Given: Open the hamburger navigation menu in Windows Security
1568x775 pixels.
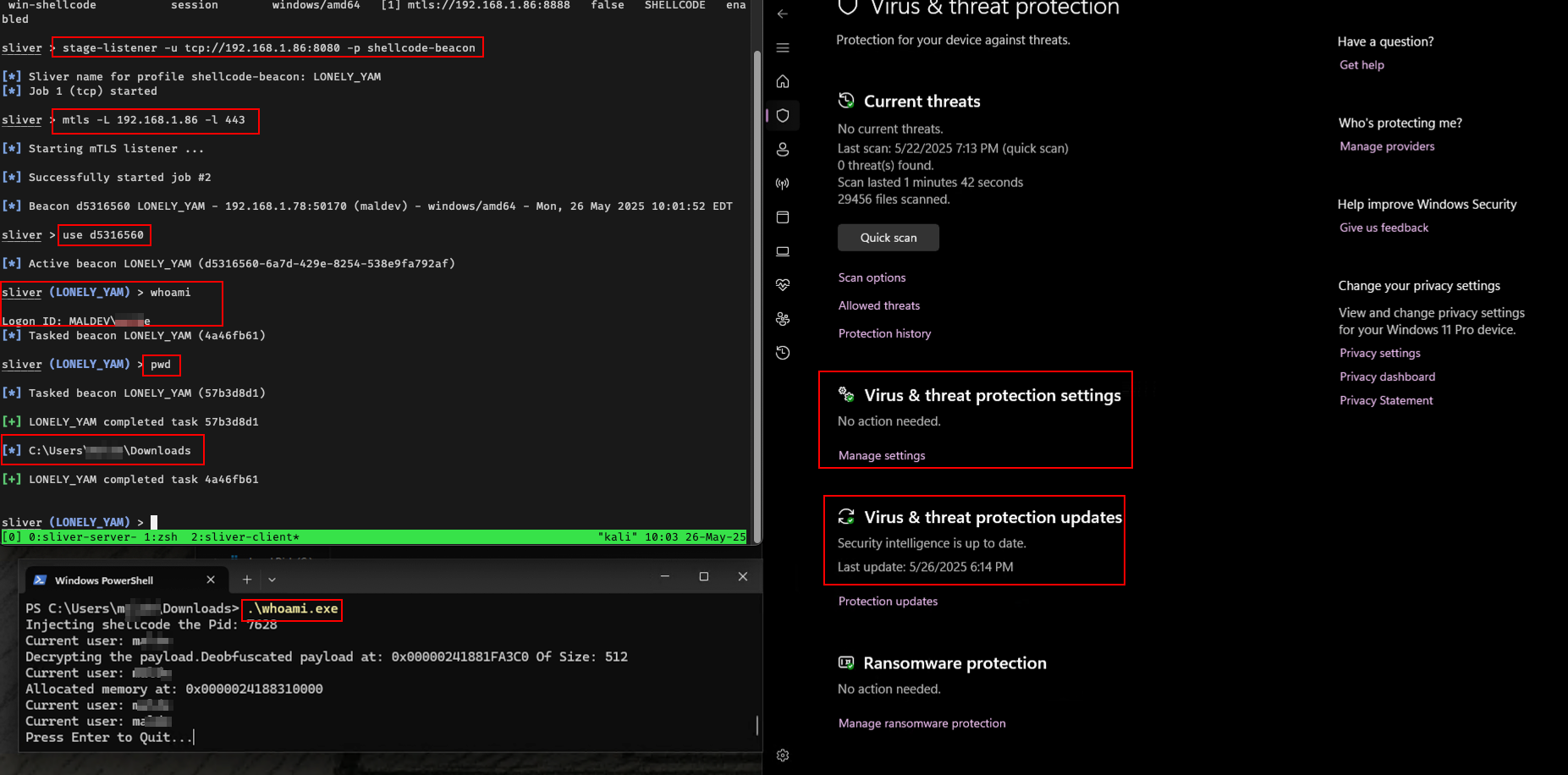Looking at the screenshot, I should point(783,48).
